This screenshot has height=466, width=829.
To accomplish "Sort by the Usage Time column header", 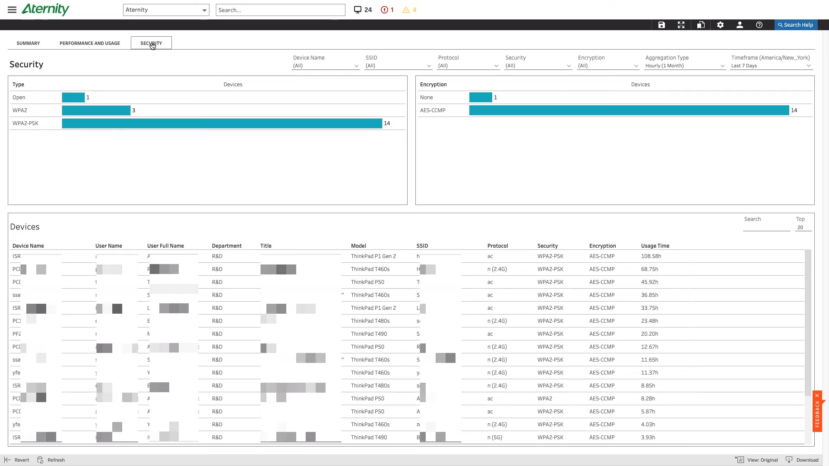I will pyautogui.click(x=655, y=246).
